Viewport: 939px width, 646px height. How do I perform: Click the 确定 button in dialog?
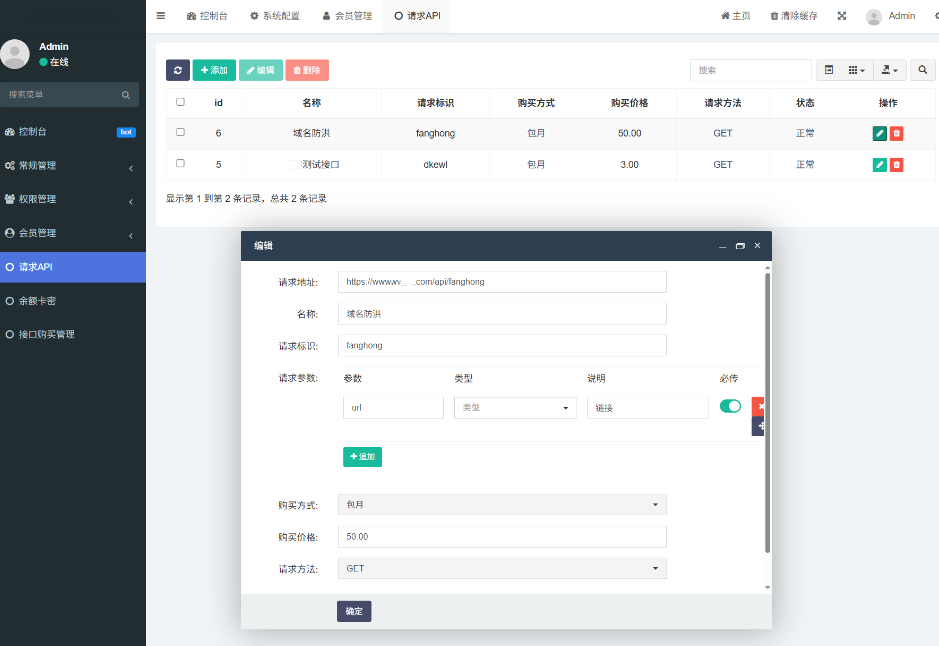click(354, 611)
